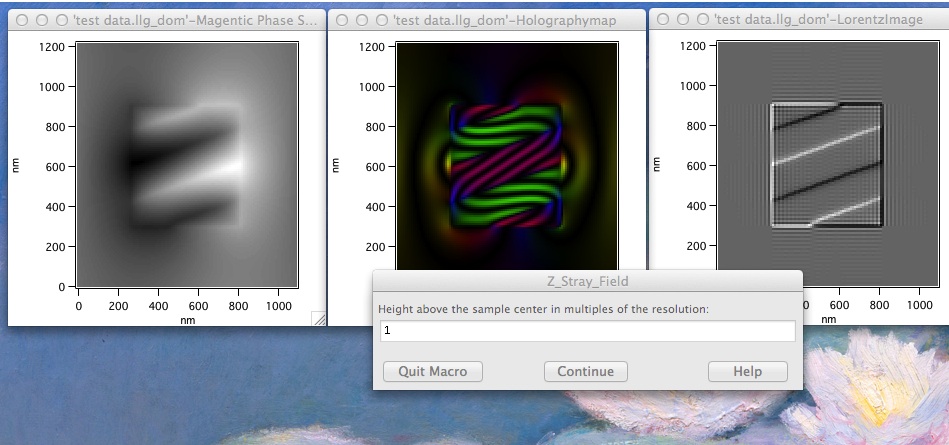Image resolution: width=949 pixels, height=445 pixels.
Task: Close the Magnetic Phase Shift window
Action: click(22, 20)
